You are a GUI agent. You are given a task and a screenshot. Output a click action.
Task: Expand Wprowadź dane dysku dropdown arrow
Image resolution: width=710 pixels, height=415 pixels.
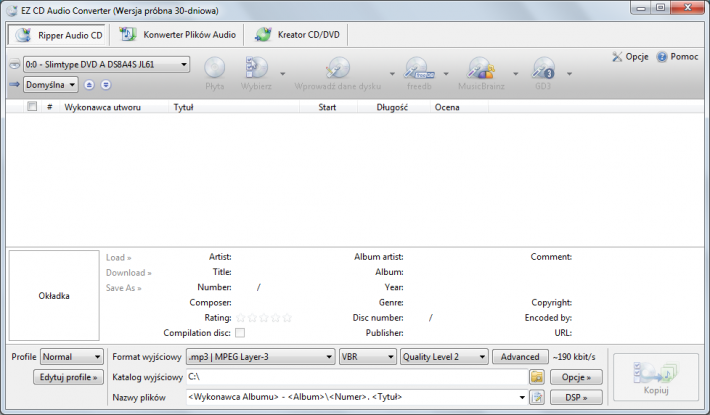[x=392, y=73]
